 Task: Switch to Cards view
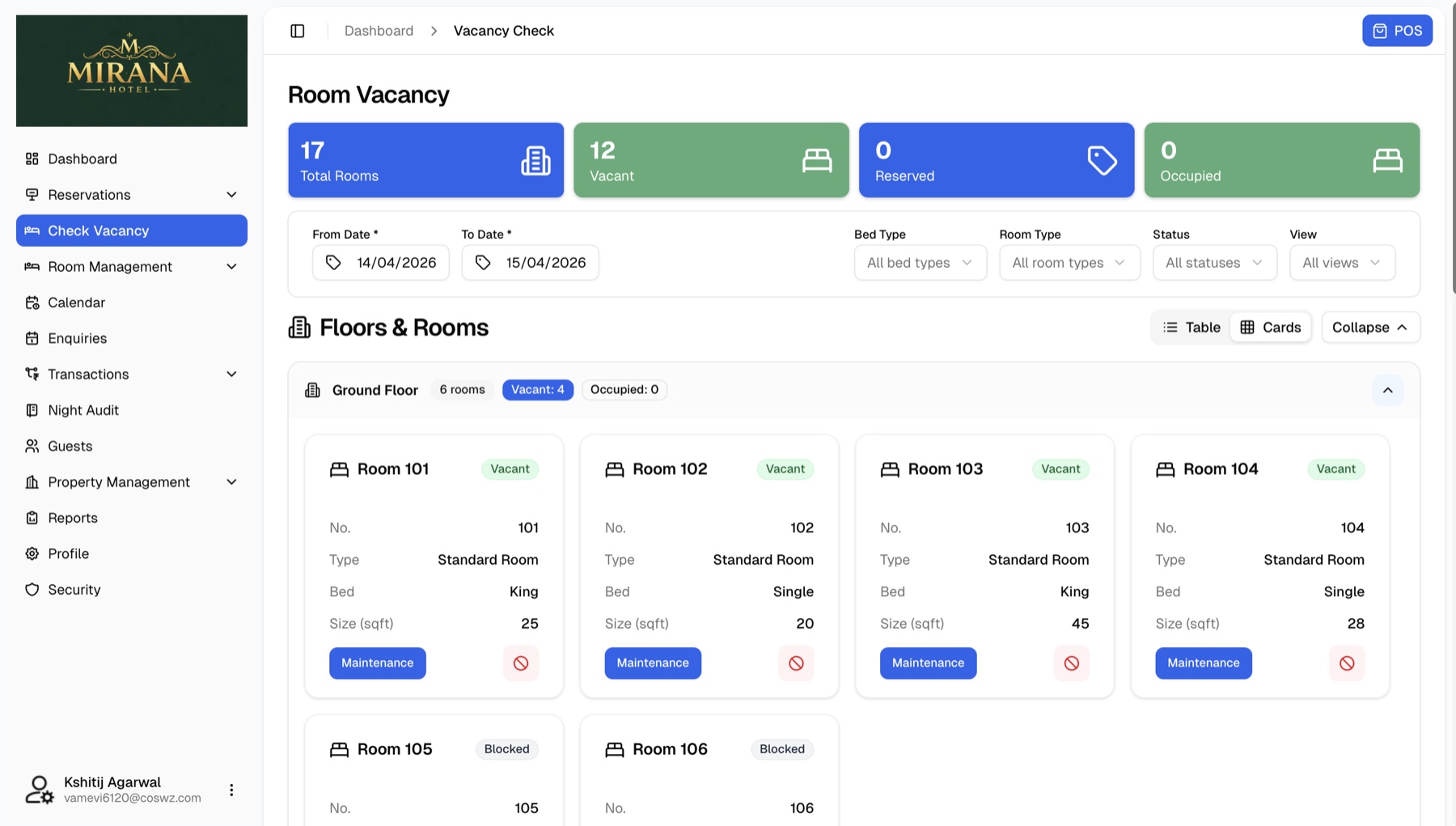click(1271, 327)
